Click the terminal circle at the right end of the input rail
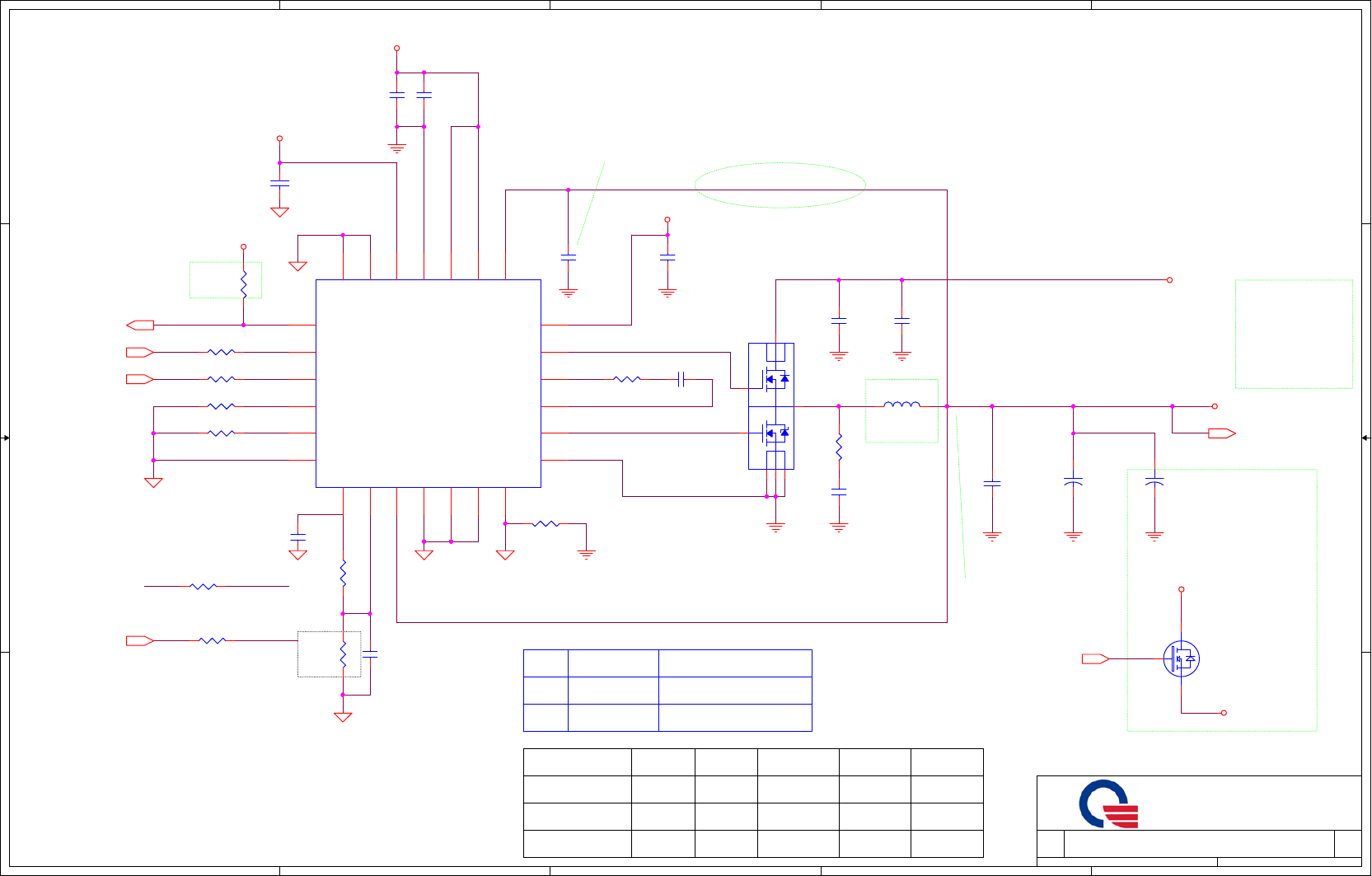The width and height of the screenshot is (1372, 876). (x=1169, y=280)
